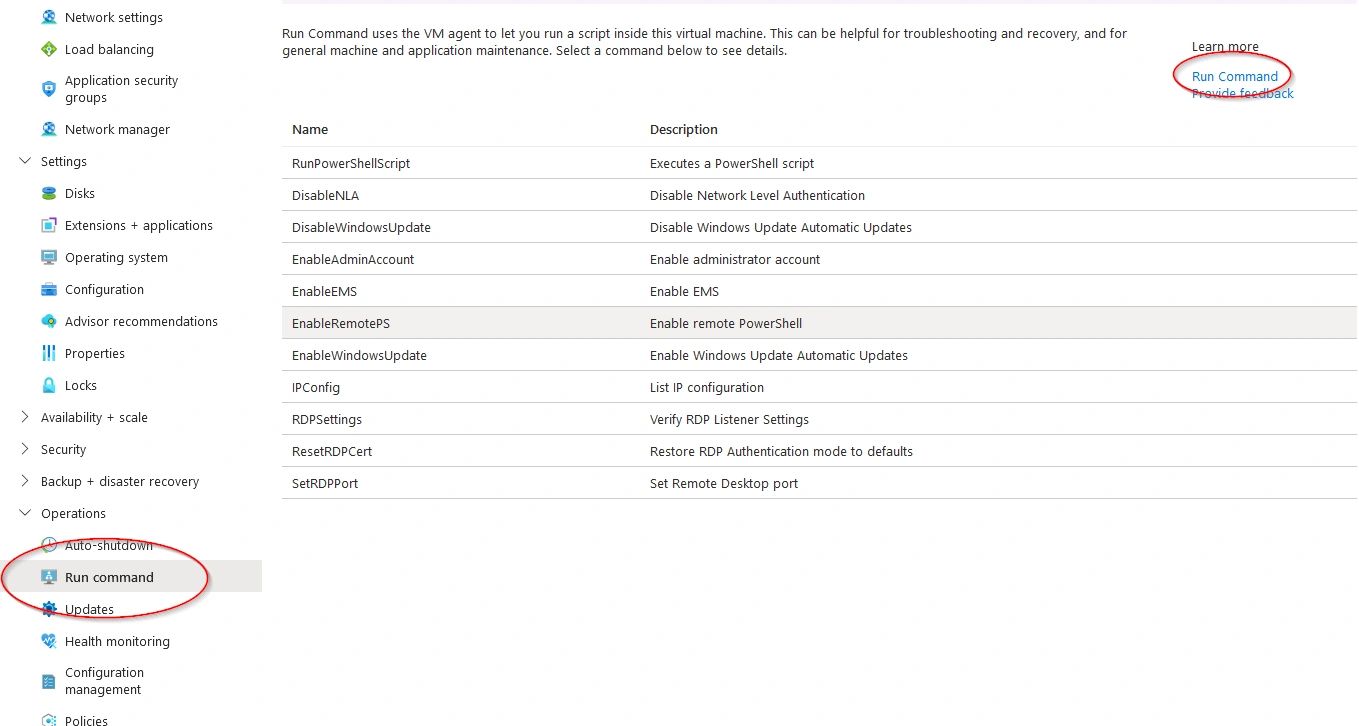Image resolution: width=1359 pixels, height=726 pixels.
Task: Select the Health monitoring heart icon
Action: pyautogui.click(x=48, y=641)
